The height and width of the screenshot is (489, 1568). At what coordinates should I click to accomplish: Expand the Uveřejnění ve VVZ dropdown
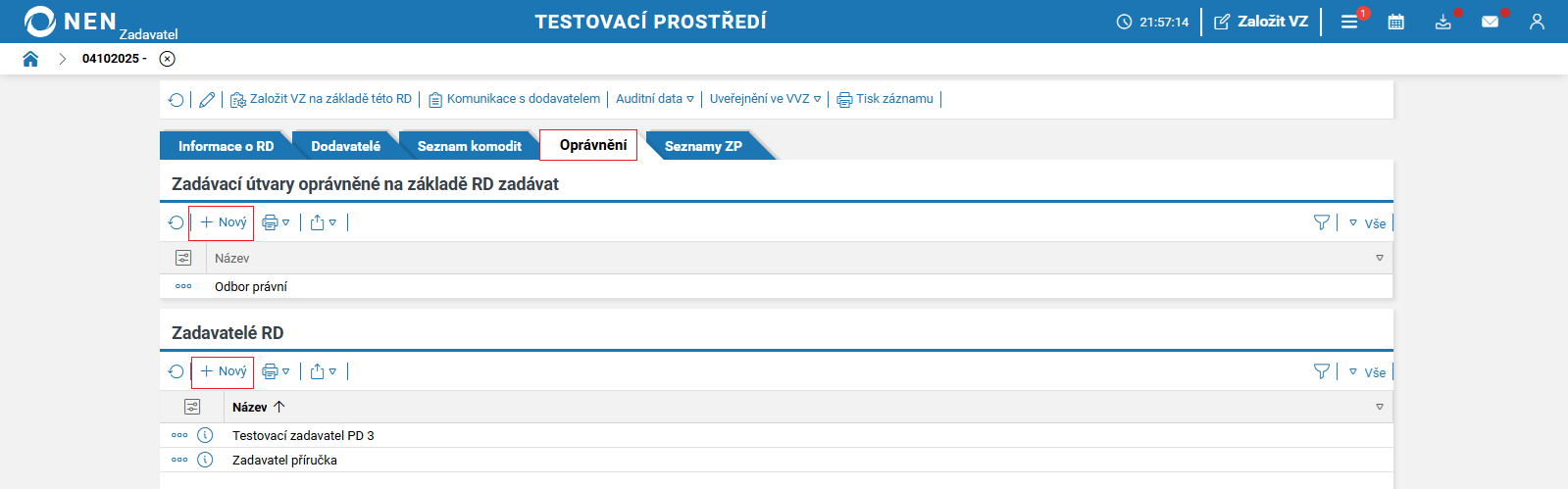click(765, 99)
